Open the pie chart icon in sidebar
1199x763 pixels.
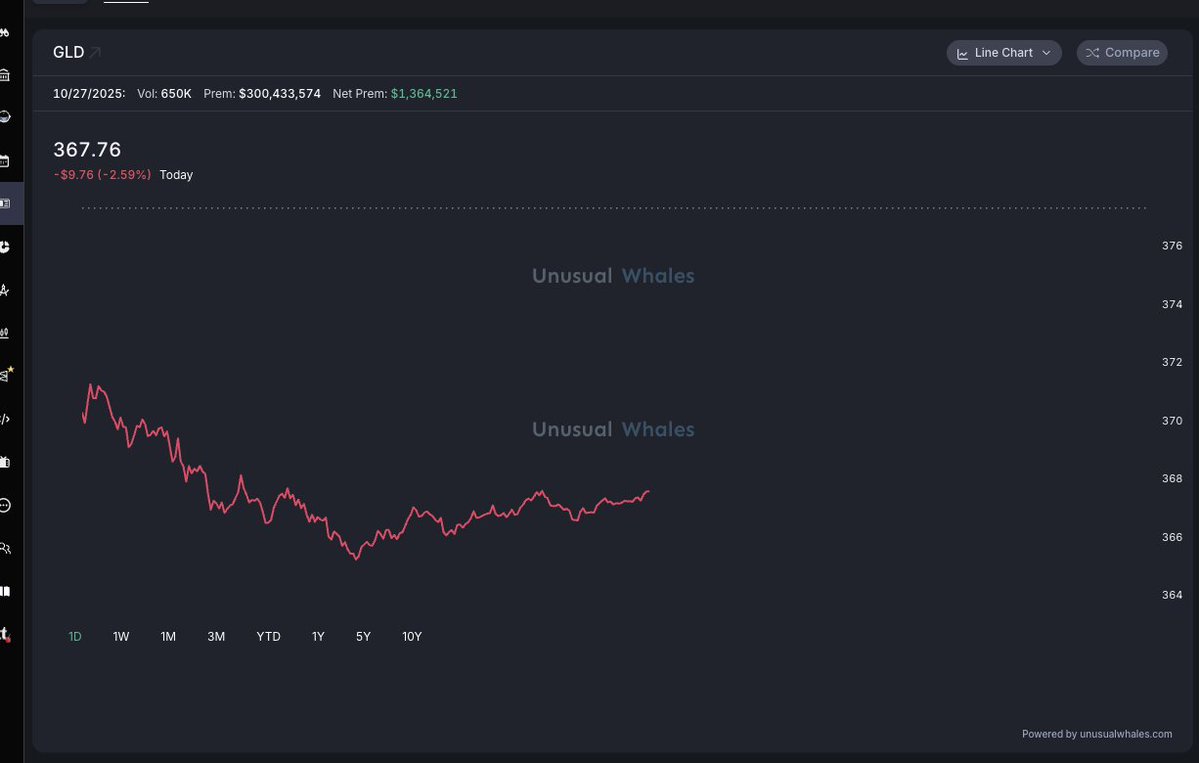[5, 246]
